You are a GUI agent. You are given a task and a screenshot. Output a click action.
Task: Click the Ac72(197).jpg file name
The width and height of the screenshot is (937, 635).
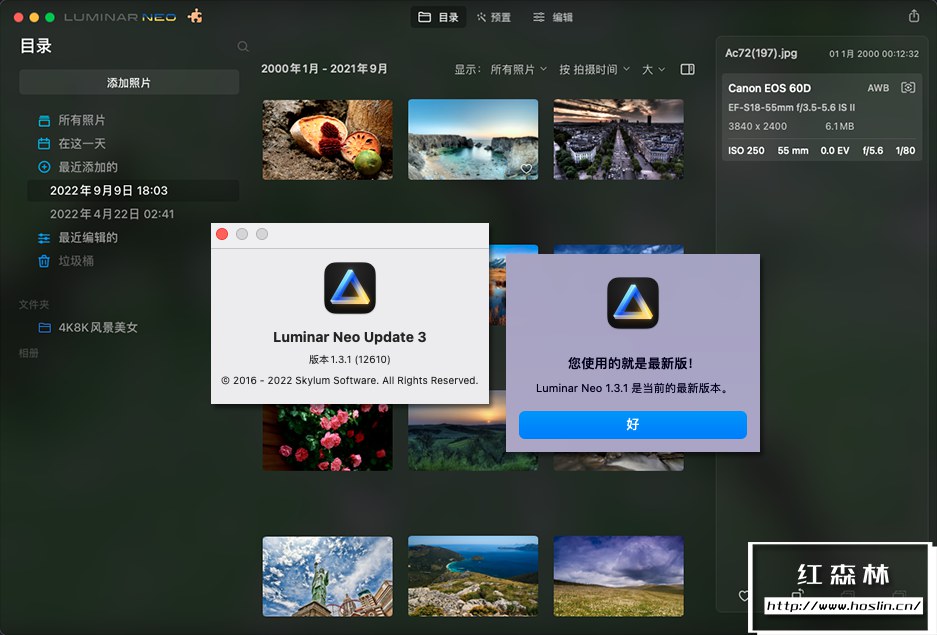point(761,53)
